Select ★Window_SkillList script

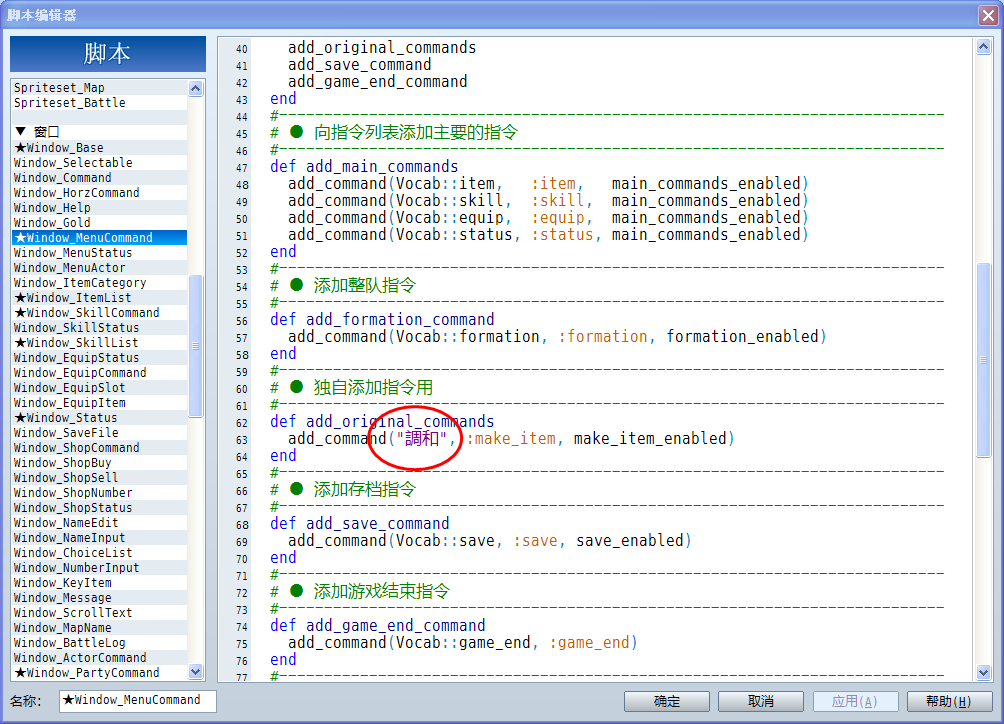(100, 343)
